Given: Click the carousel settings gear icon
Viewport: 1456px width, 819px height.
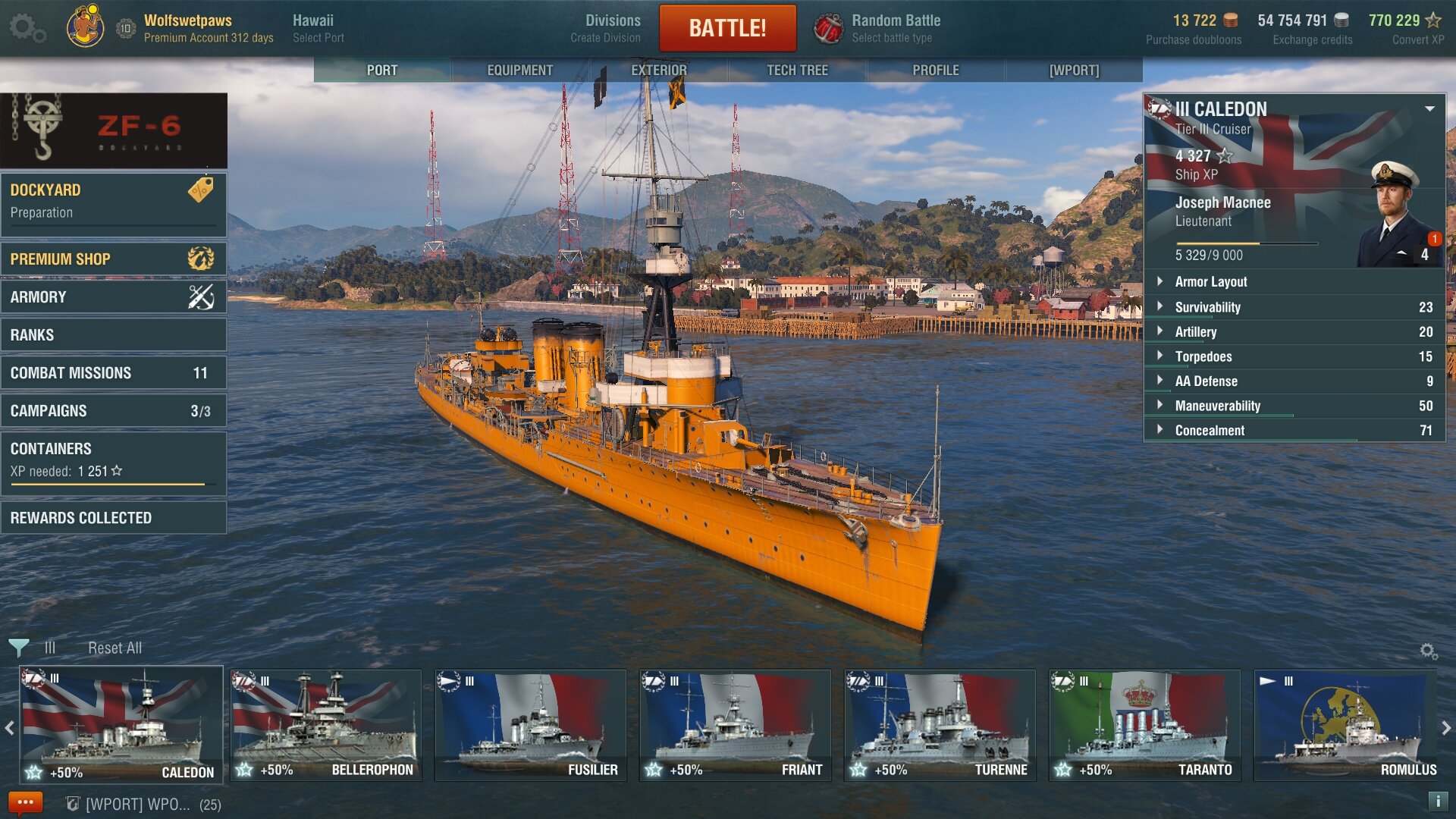Looking at the screenshot, I should click(1428, 651).
